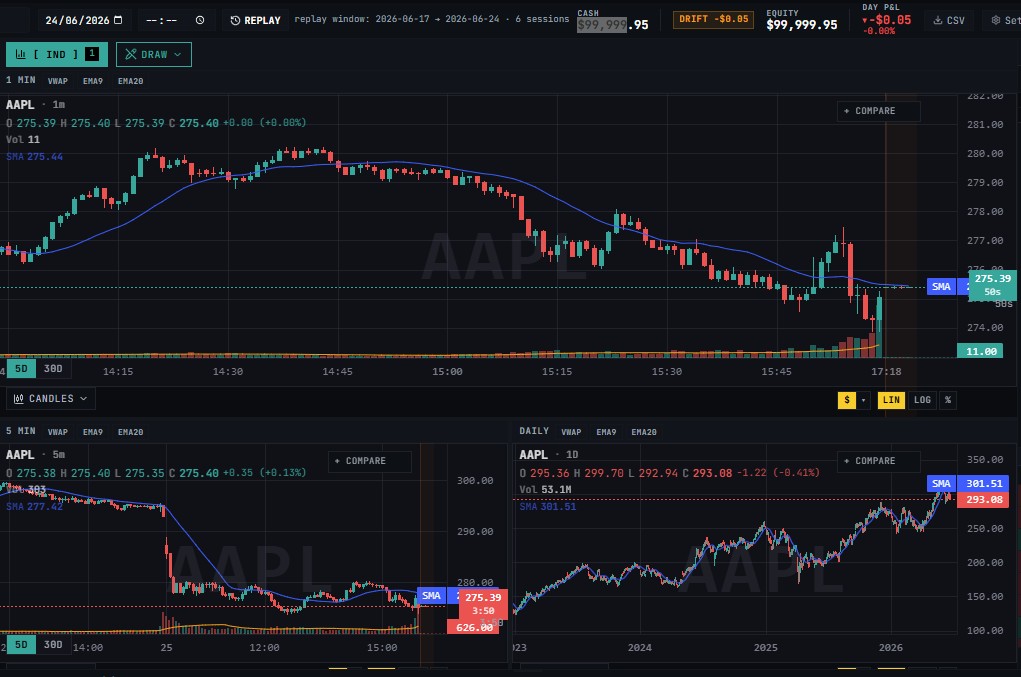Click the replay window session text
Image resolution: width=1021 pixels, height=677 pixels.
[432, 19]
